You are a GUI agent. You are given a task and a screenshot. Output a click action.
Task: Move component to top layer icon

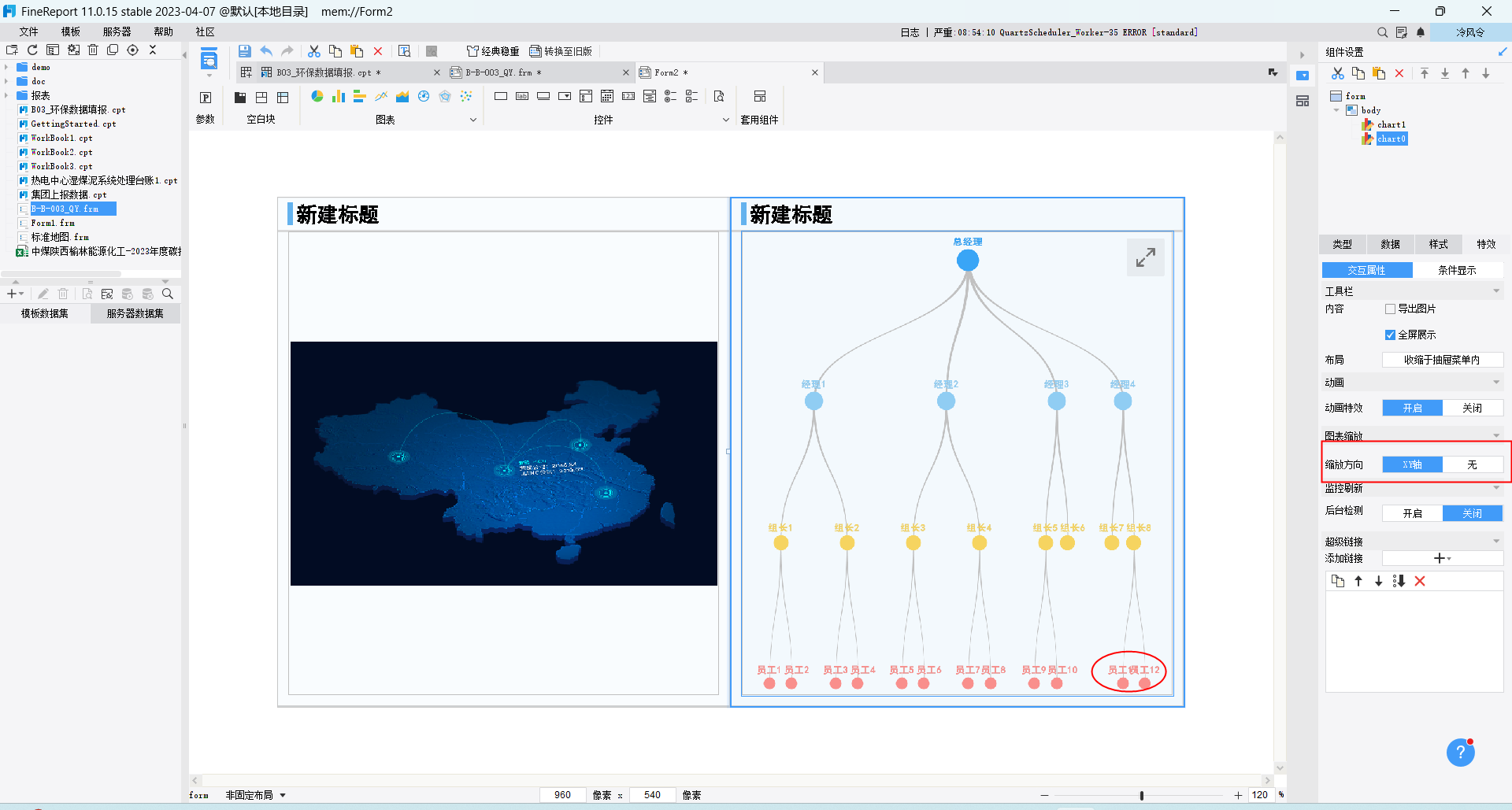coord(1425,73)
